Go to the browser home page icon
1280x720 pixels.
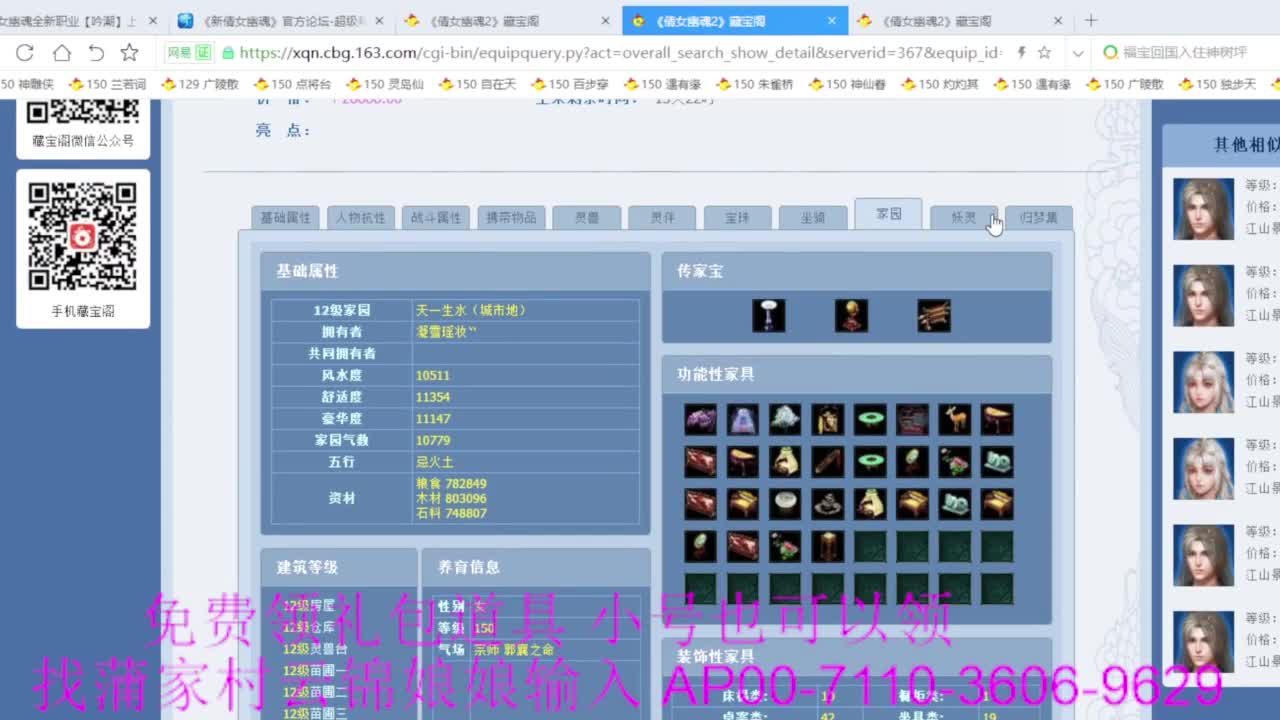pyautogui.click(x=62, y=53)
